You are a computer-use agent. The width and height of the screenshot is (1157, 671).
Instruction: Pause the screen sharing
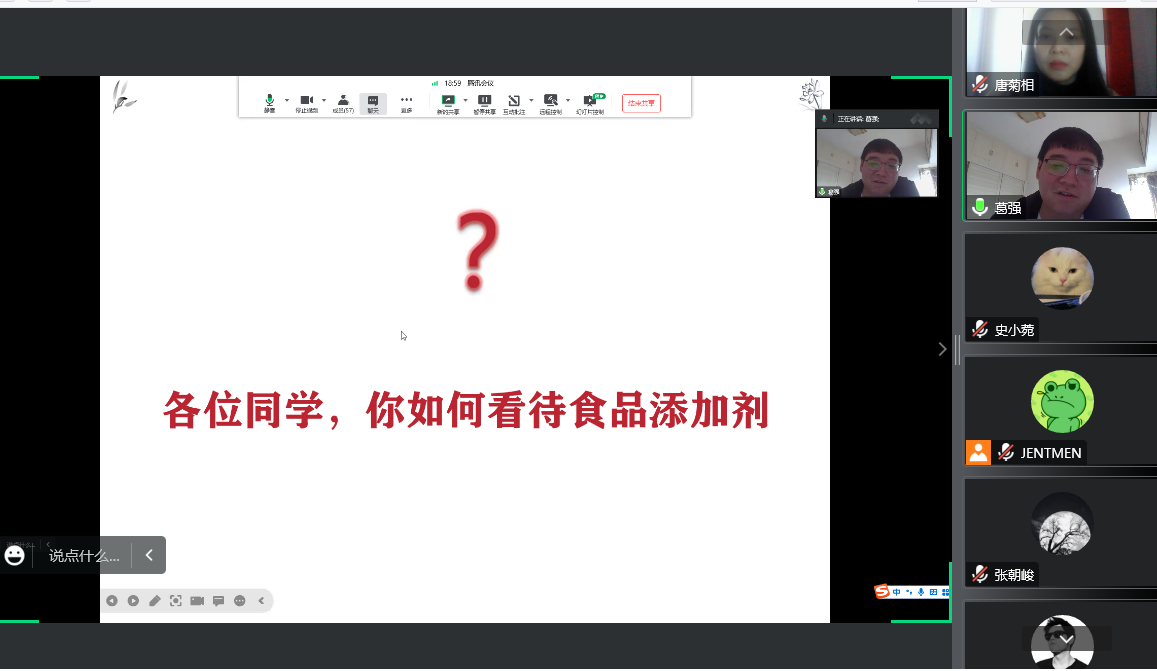point(484,102)
